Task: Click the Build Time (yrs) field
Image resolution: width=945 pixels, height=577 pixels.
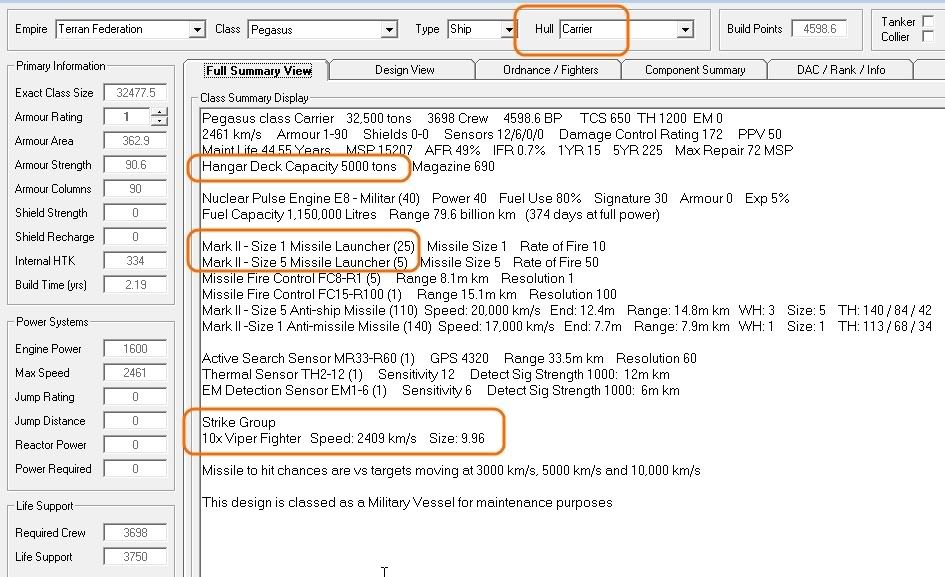Action: tap(135, 285)
